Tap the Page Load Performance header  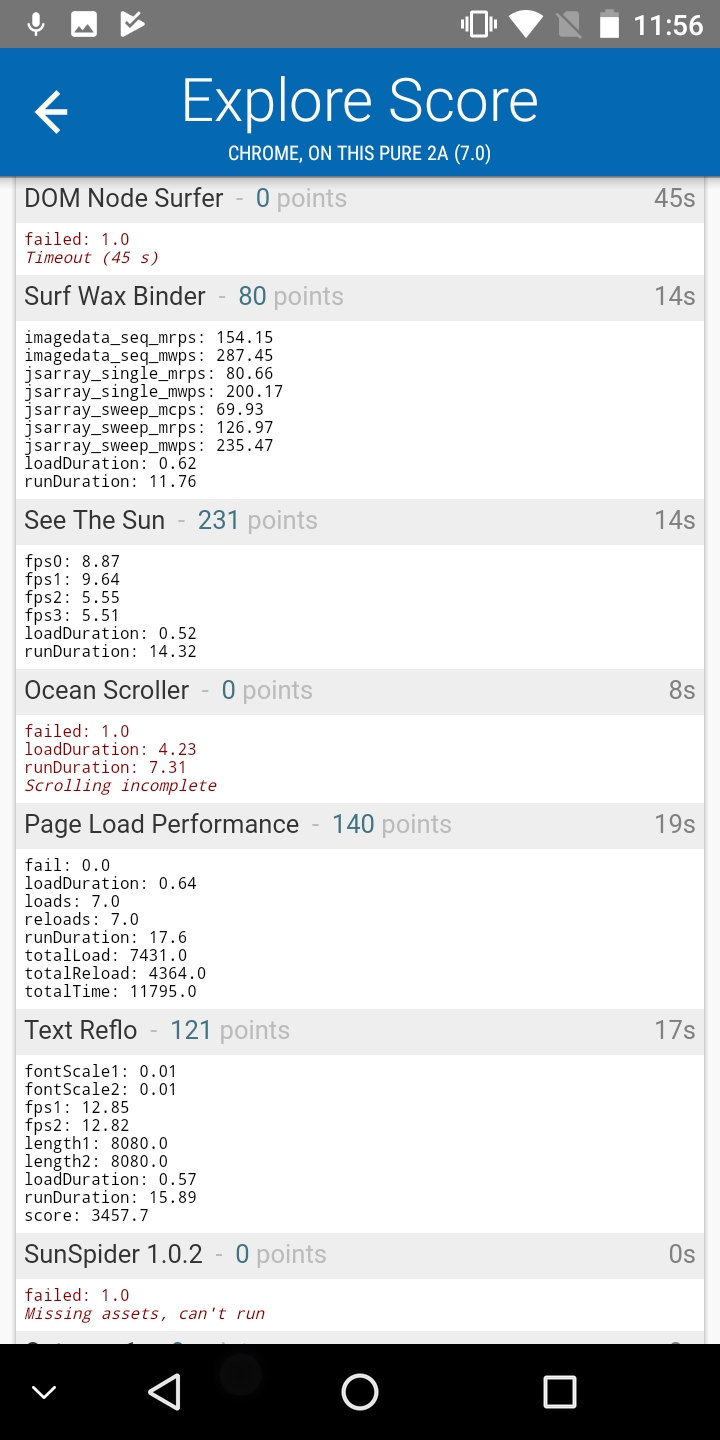tap(360, 824)
